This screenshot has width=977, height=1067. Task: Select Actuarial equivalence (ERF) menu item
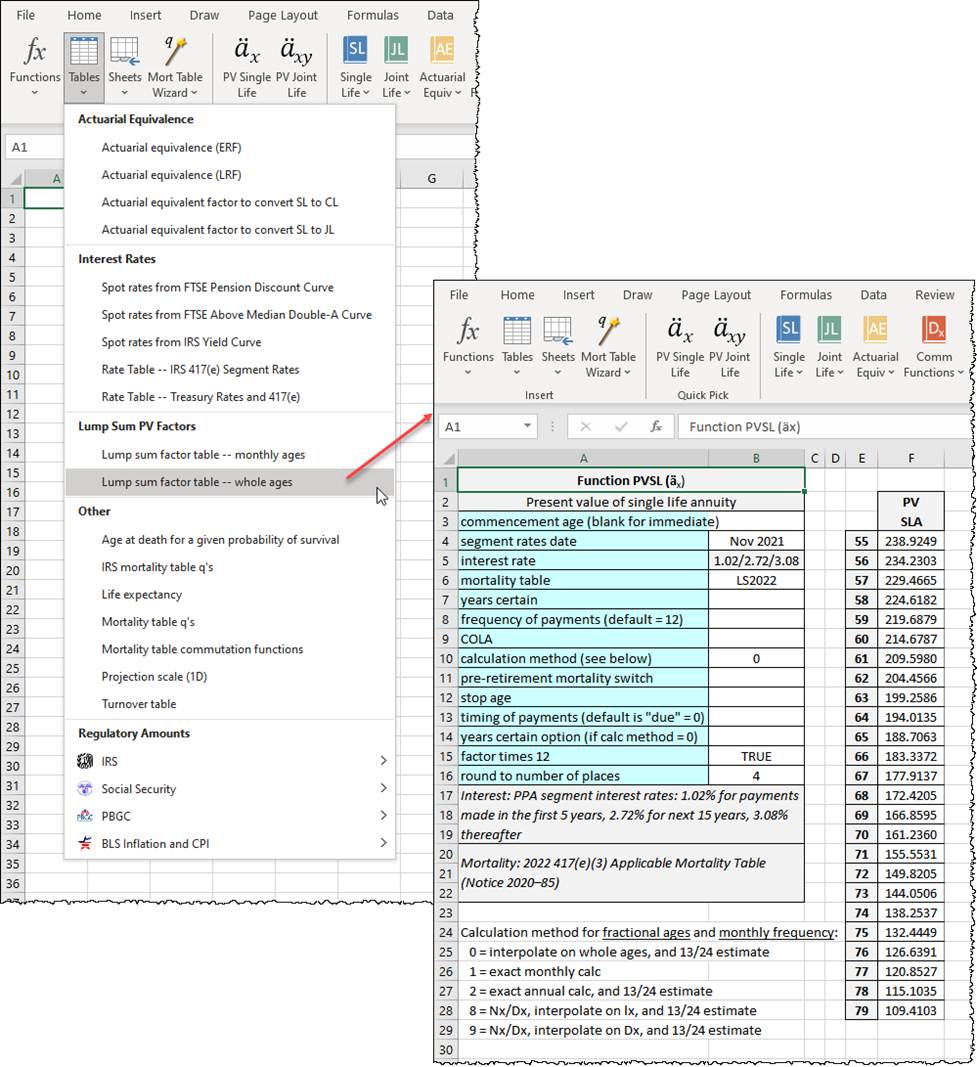click(x=231, y=148)
